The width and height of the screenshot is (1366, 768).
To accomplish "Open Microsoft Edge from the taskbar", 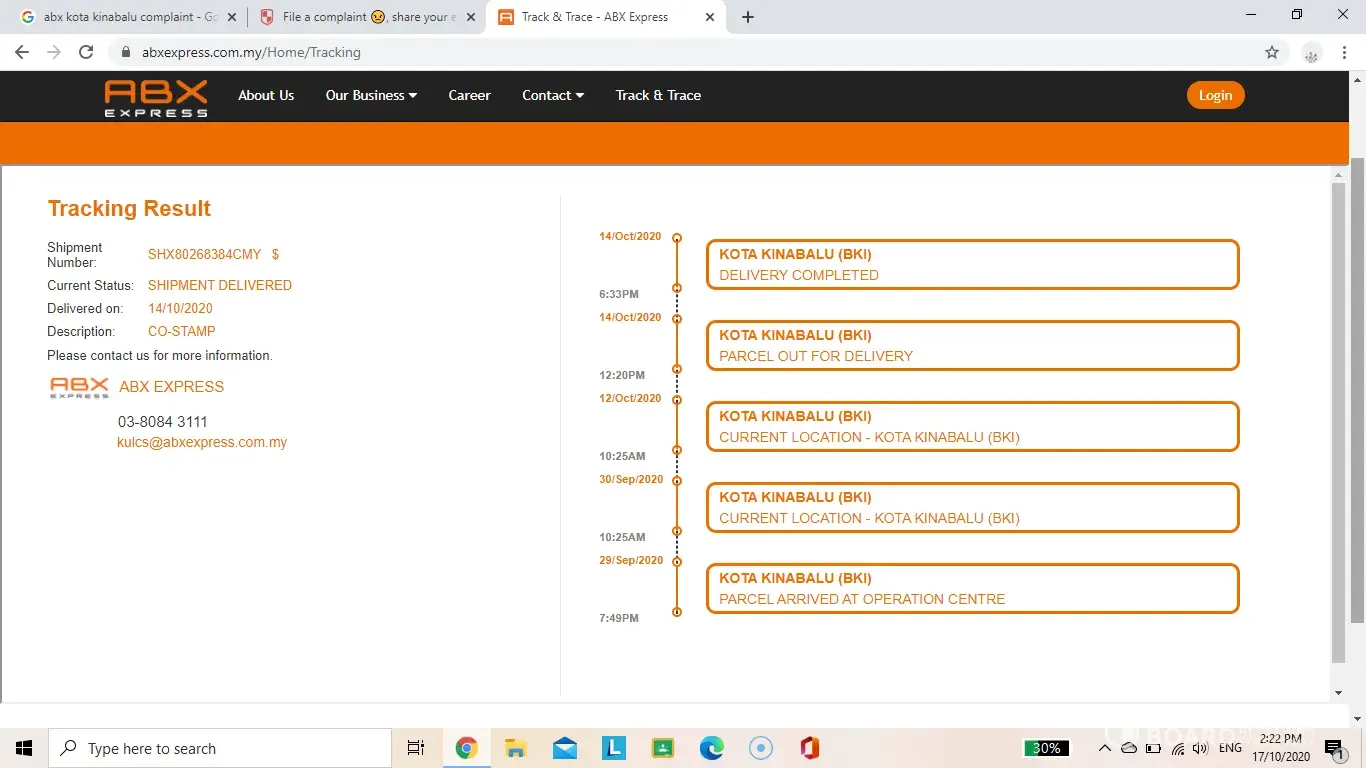I will click(x=711, y=748).
